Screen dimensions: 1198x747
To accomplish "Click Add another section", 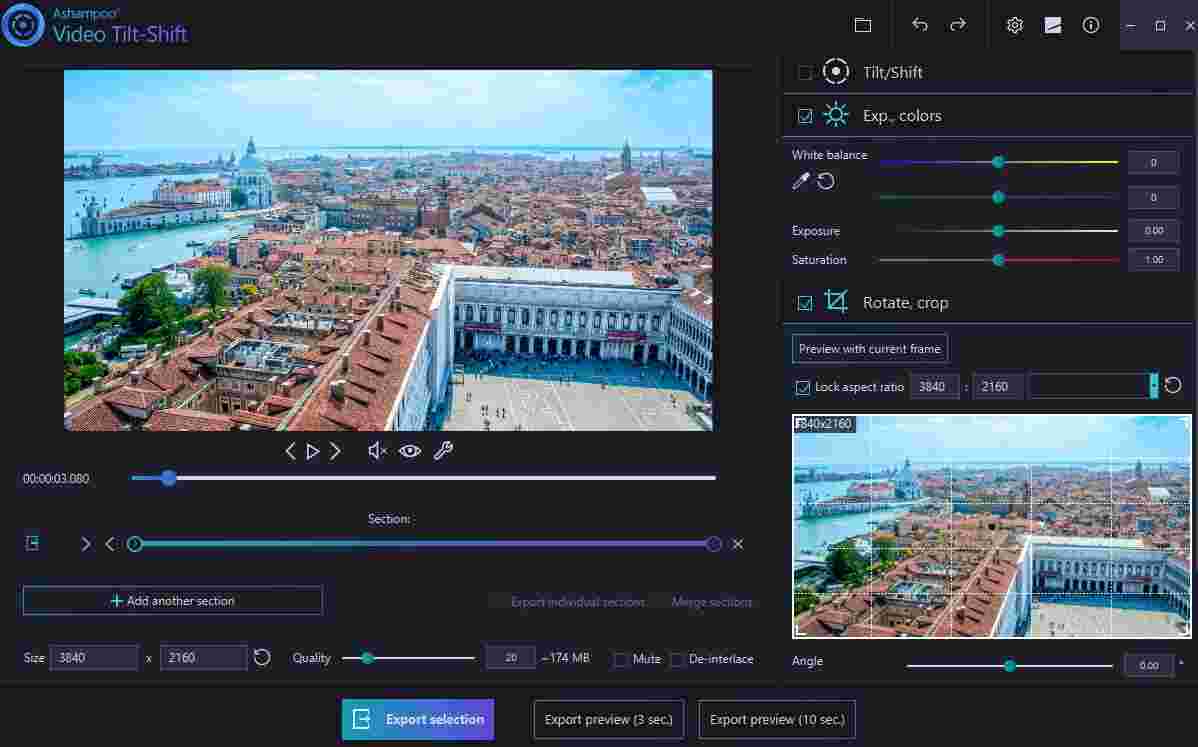I will pyautogui.click(x=171, y=600).
